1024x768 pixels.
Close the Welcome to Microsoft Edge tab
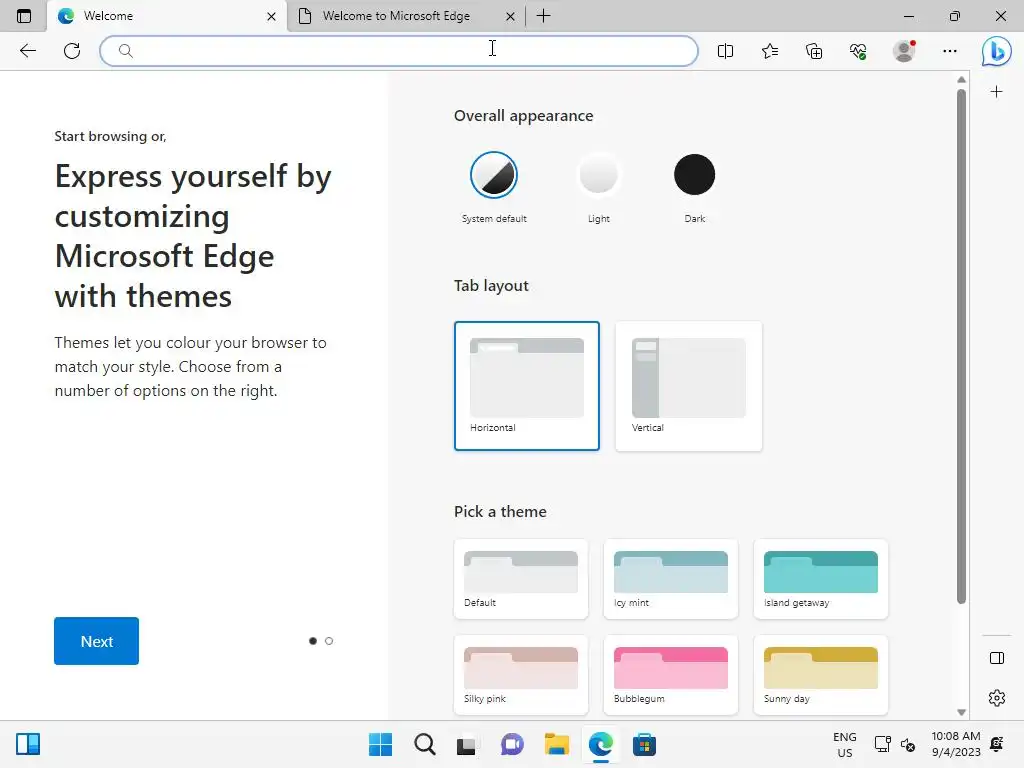coord(510,16)
